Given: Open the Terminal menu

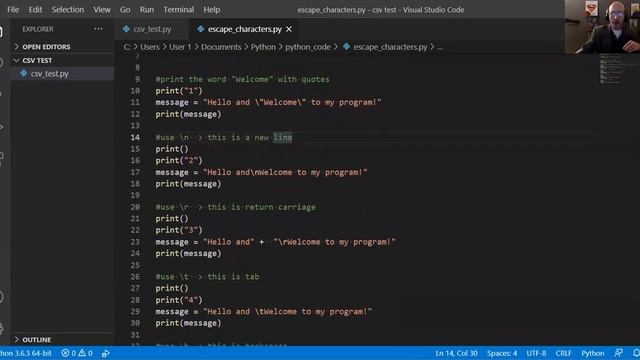Looking at the screenshot, I should coord(179,9).
